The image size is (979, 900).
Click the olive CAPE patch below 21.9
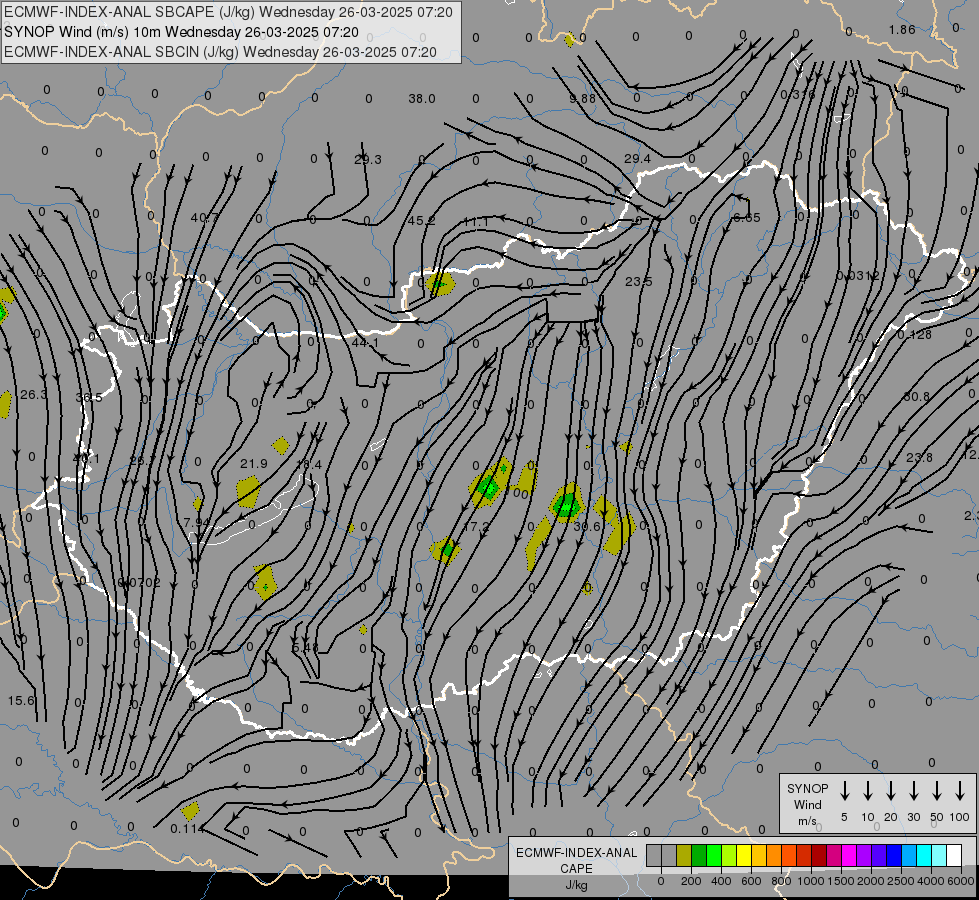pyautogui.click(x=248, y=492)
